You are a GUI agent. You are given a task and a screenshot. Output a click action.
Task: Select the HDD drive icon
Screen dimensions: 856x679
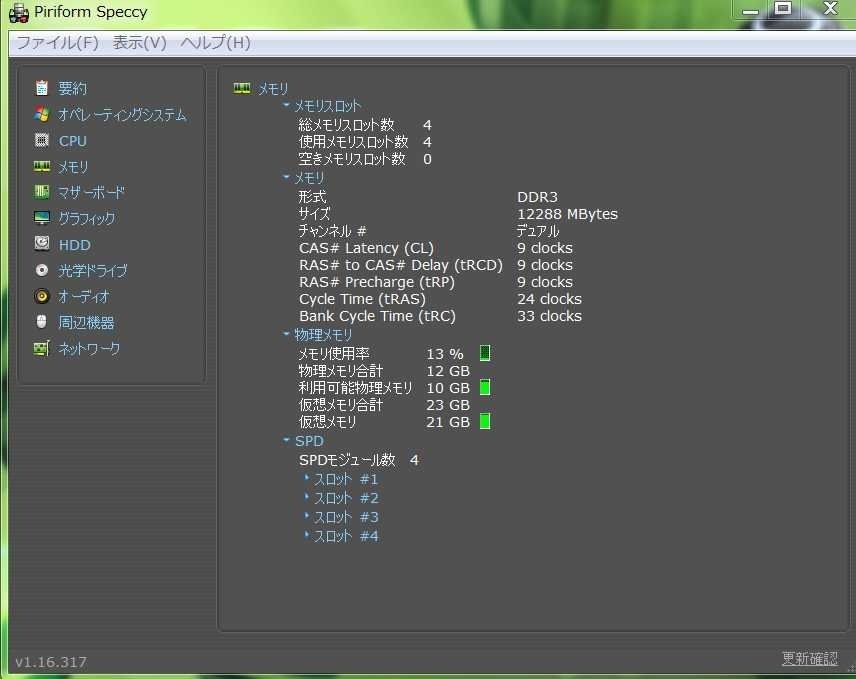coord(42,244)
